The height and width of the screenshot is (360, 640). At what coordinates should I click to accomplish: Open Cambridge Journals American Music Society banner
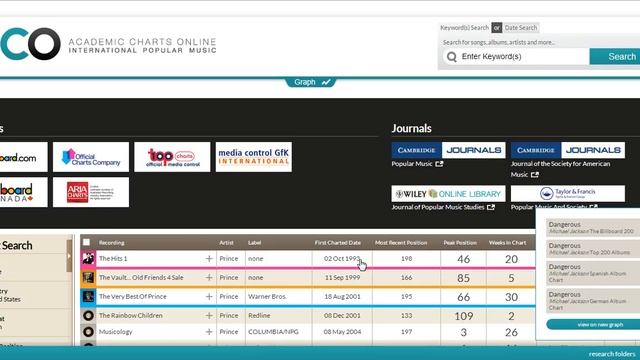tap(568, 150)
